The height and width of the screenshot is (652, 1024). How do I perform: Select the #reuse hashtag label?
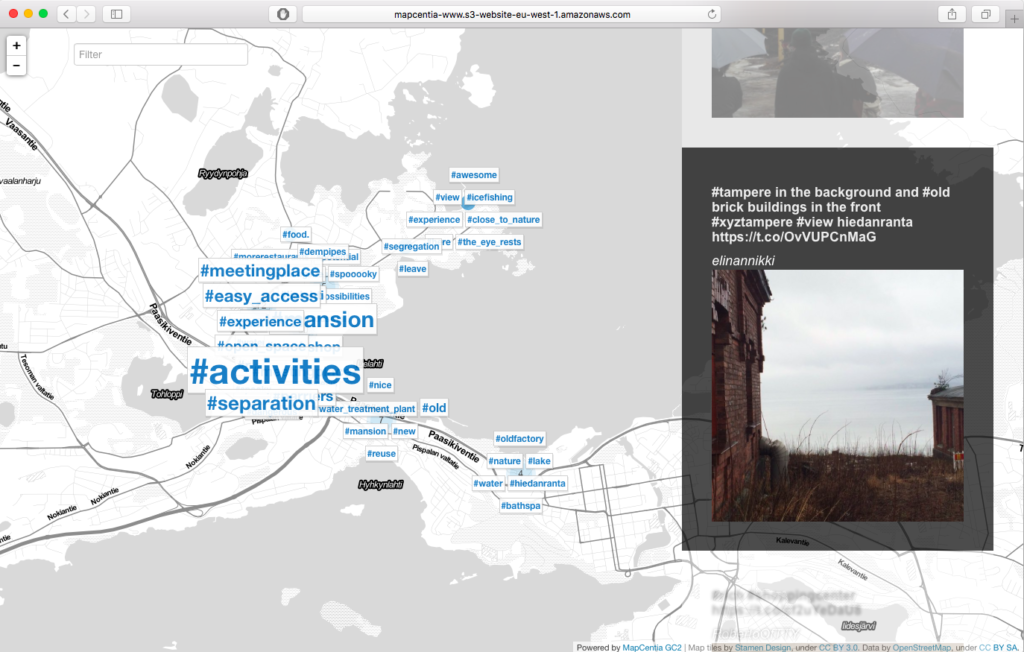tap(381, 453)
